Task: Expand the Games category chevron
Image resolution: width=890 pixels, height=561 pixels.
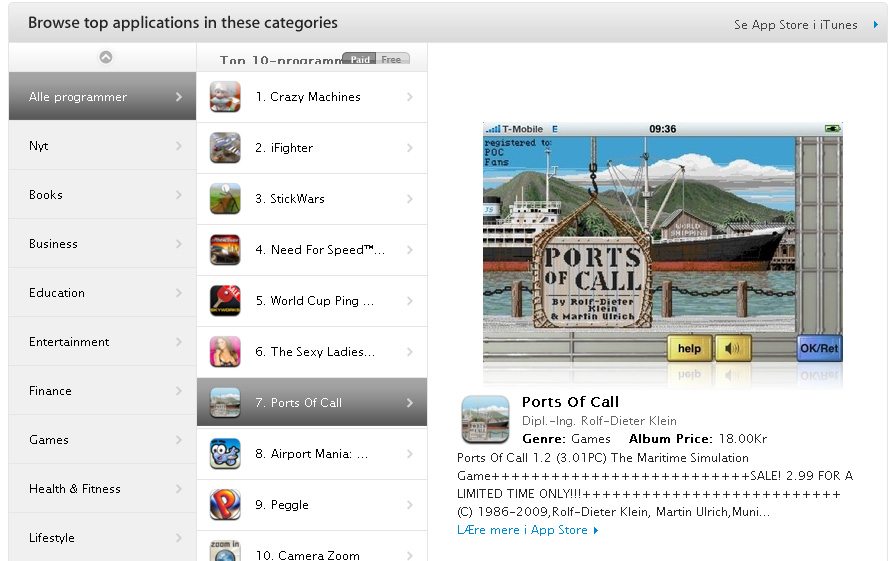Action: pos(179,439)
